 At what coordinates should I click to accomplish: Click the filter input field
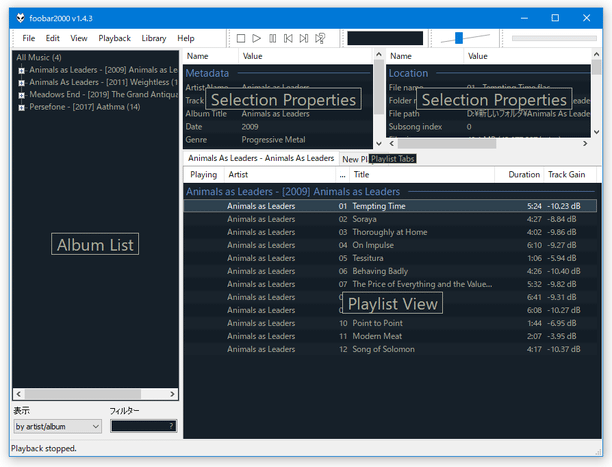pyautogui.click(x=144, y=426)
